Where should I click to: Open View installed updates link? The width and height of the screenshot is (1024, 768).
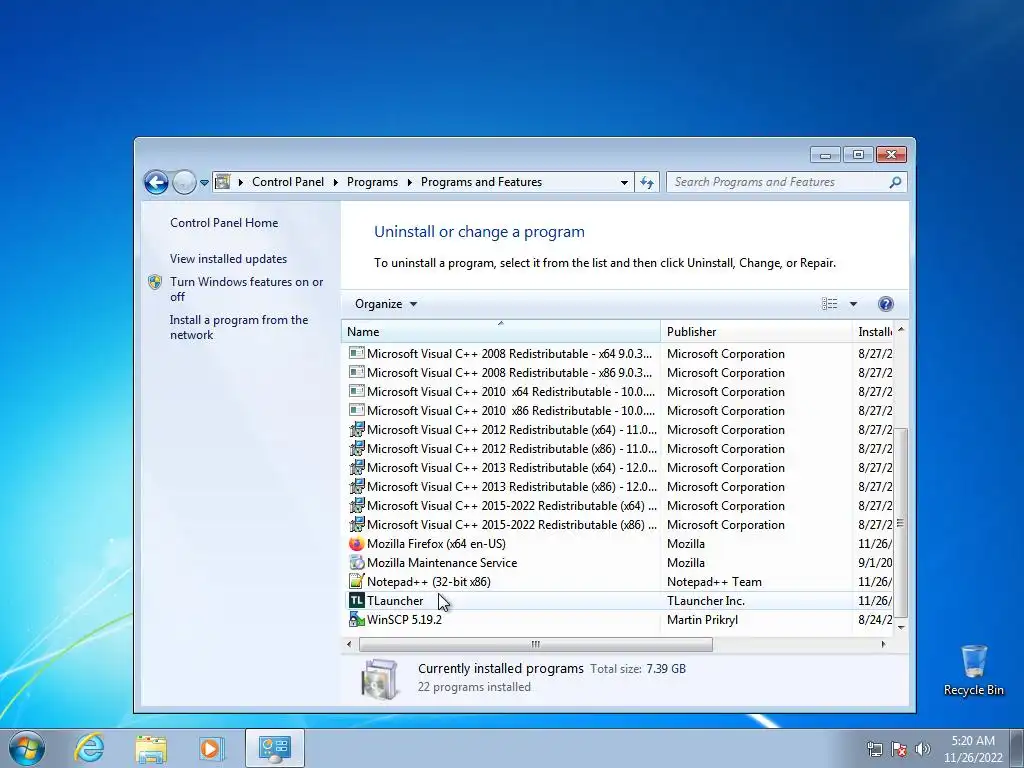point(229,259)
